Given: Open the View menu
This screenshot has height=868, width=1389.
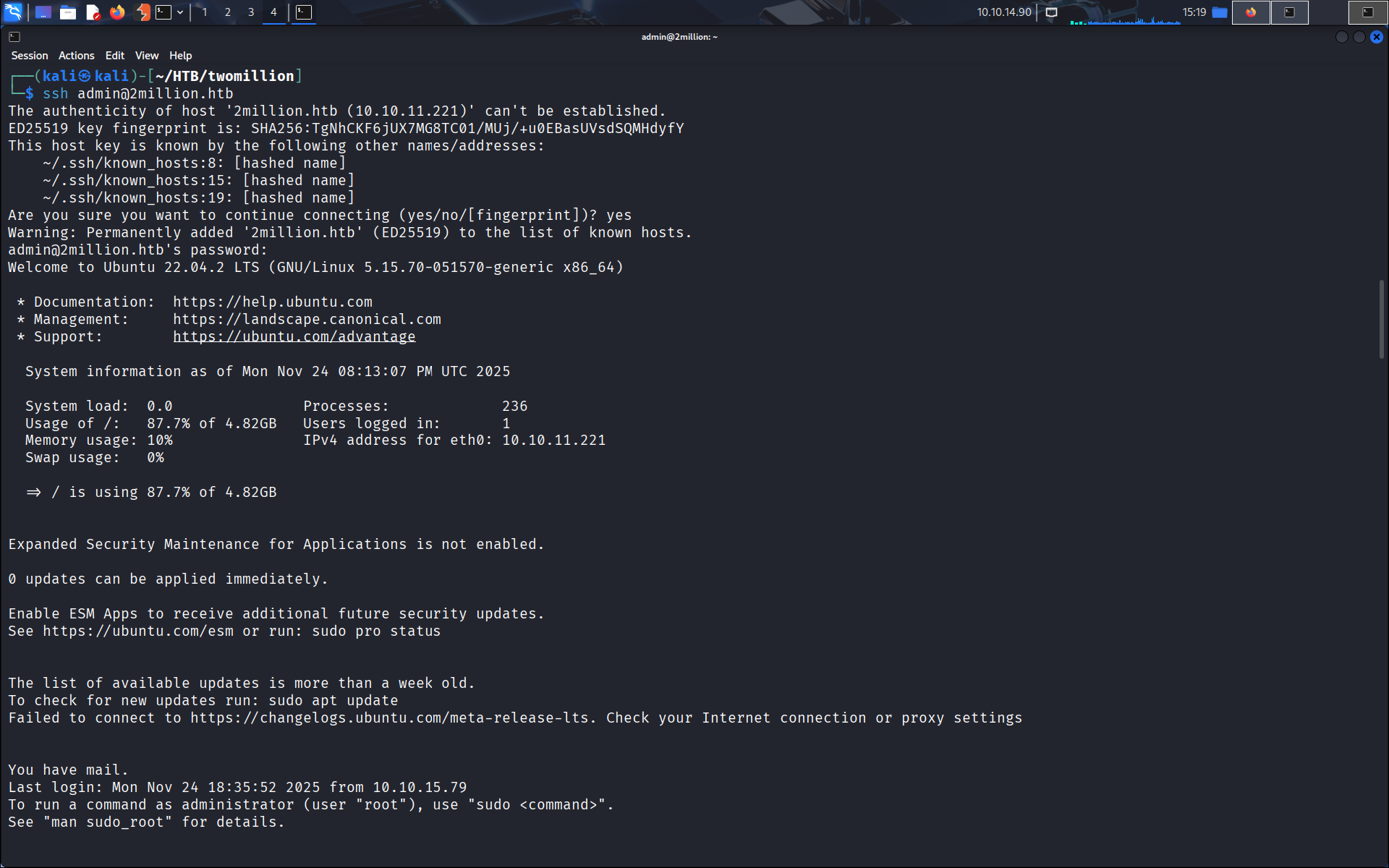Looking at the screenshot, I should click(146, 56).
